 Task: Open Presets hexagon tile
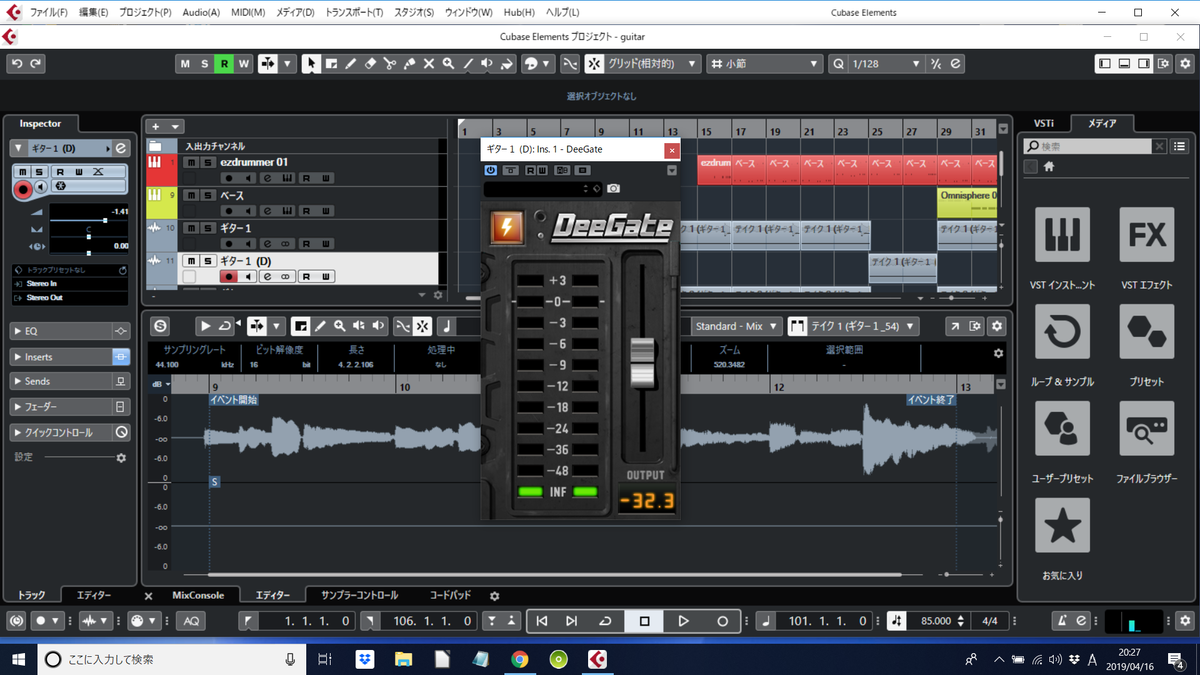coord(1146,332)
